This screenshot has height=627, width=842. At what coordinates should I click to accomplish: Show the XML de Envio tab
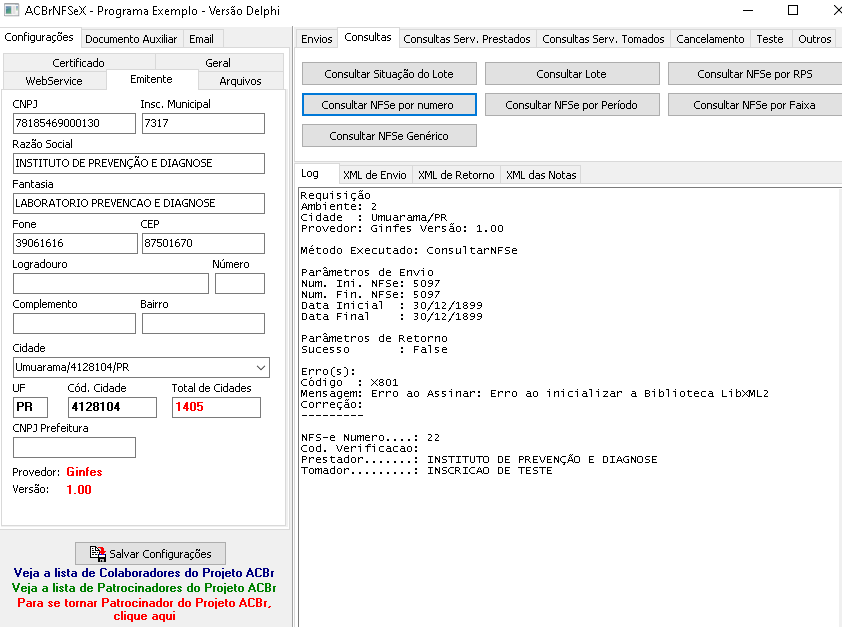375,175
